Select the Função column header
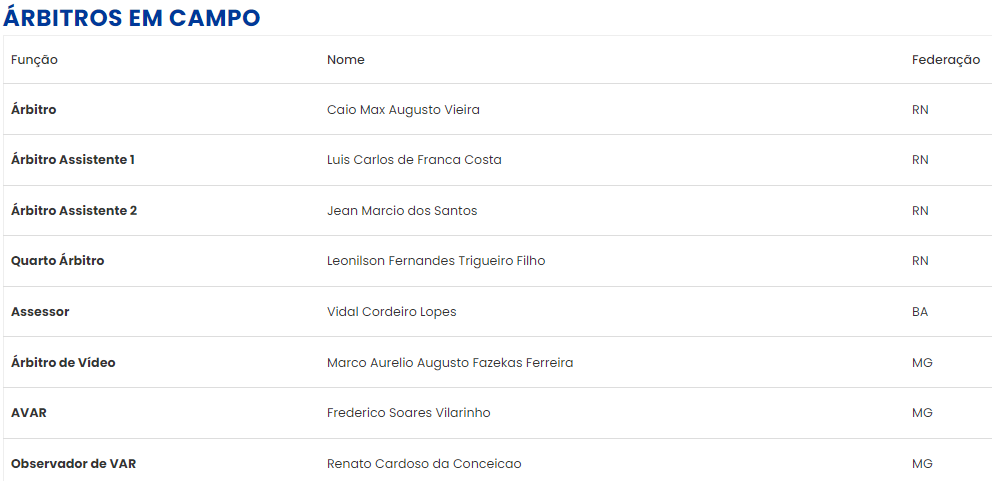Viewport: 992px width, 481px height. (x=34, y=60)
